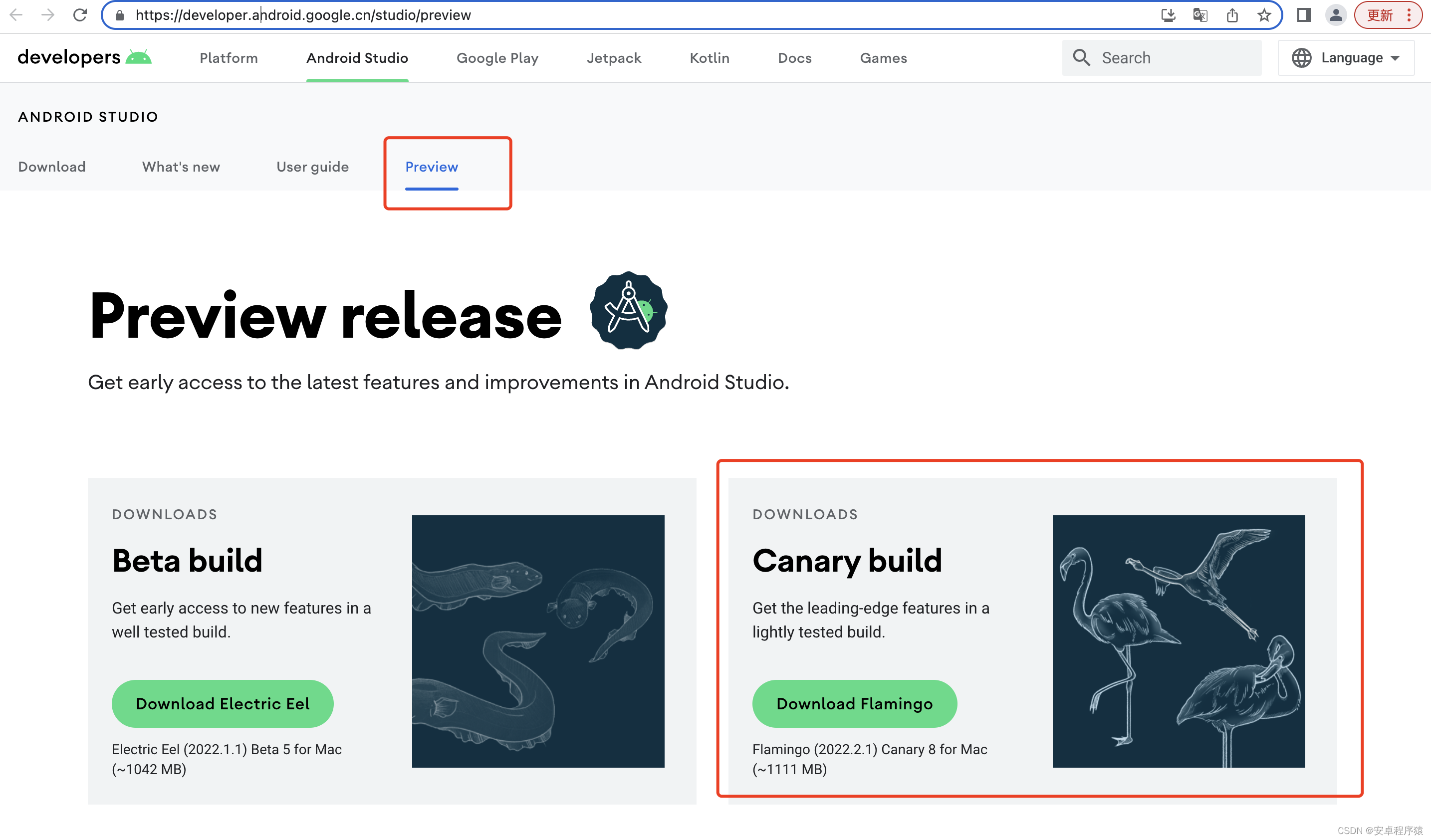Click the ANDROID STUDIO section heading
This screenshot has height=840, width=1431.
pos(88,117)
